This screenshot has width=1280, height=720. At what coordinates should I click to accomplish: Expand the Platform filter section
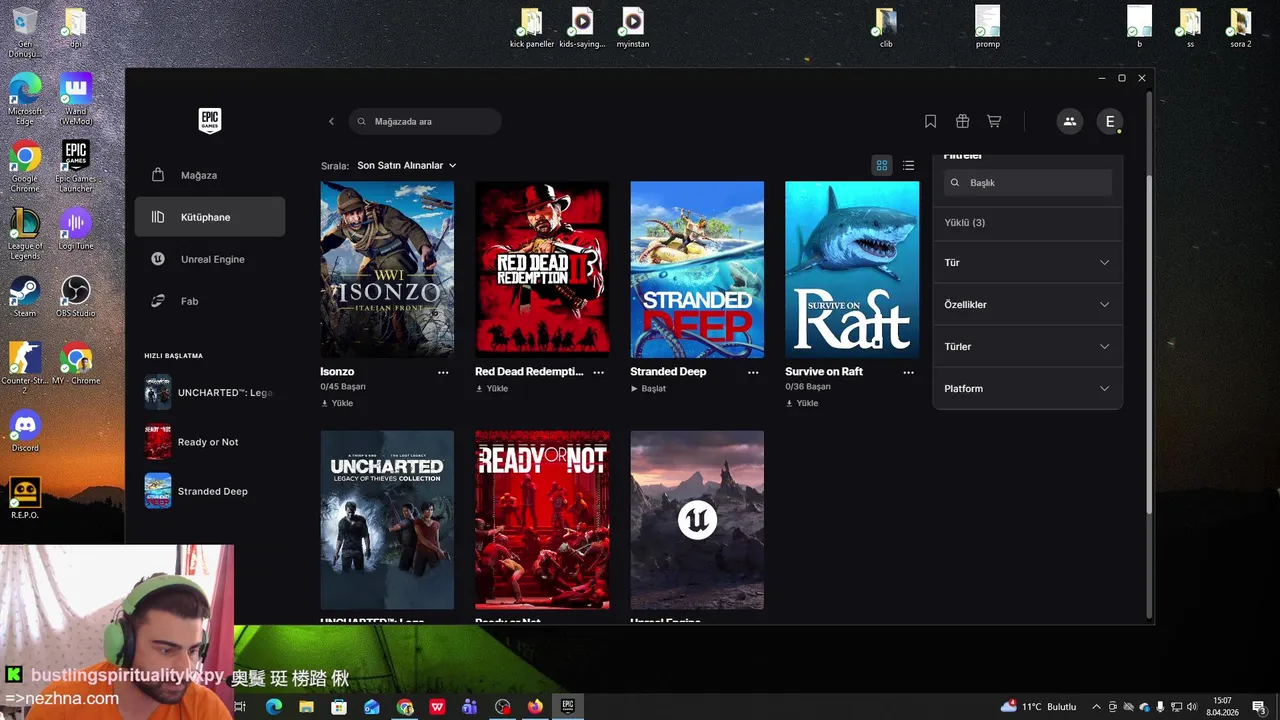click(x=1027, y=388)
